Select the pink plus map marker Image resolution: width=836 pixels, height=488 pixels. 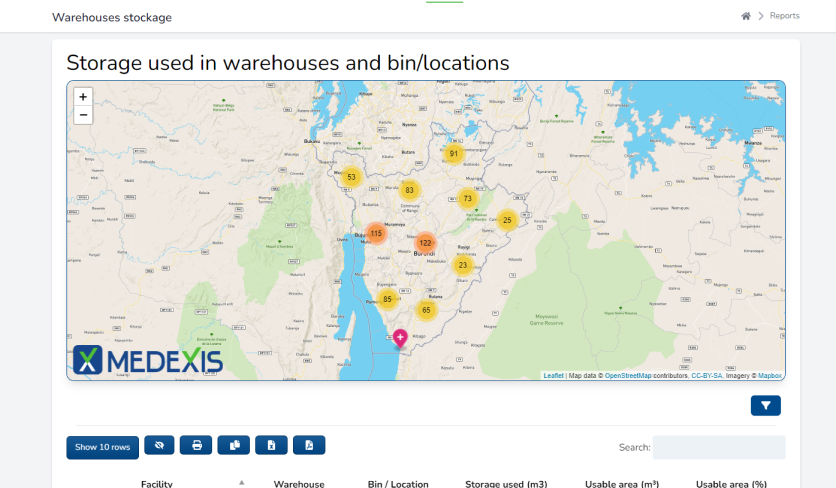coord(400,338)
